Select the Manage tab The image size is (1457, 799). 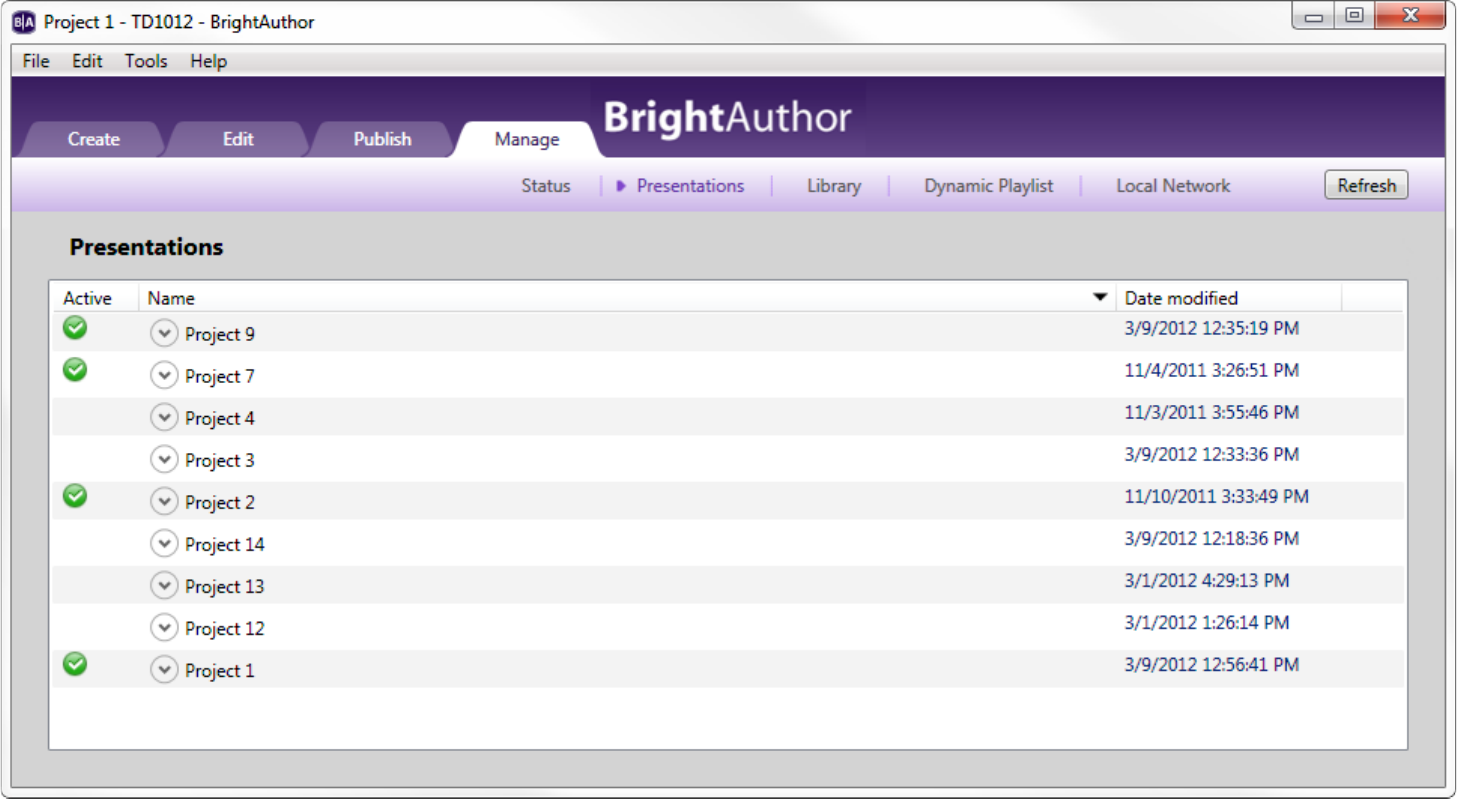coord(527,140)
